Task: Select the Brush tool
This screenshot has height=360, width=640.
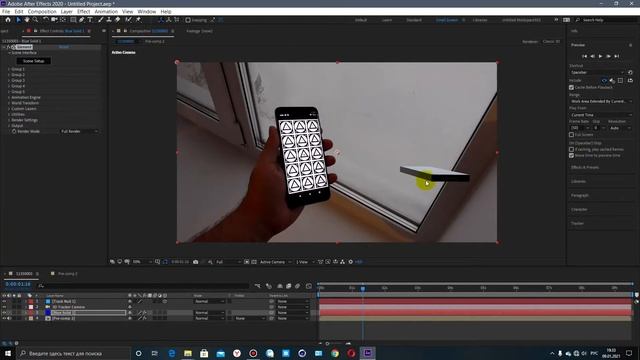Action: [100, 20]
